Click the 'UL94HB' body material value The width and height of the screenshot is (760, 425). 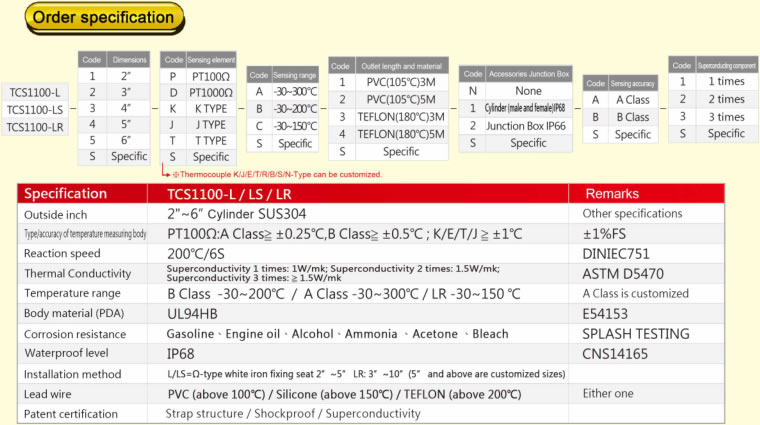pos(192,314)
